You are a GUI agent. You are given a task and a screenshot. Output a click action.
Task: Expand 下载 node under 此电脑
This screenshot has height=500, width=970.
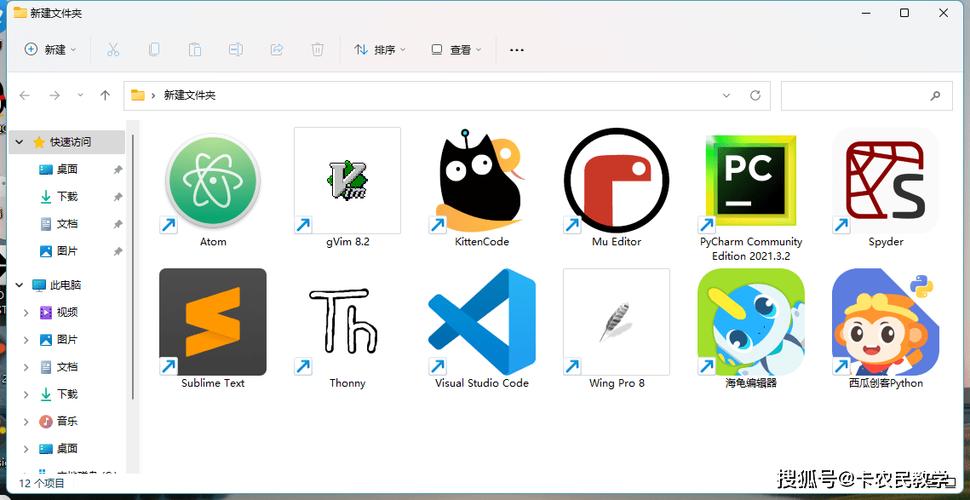click(x=26, y=394)
